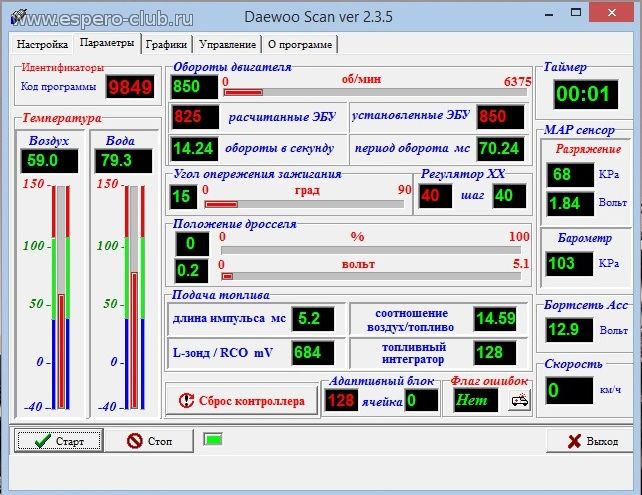This screenshot has height=495, width=642.
Task: Click the ECU calculated RPM value 825
Action: [194, 117]
